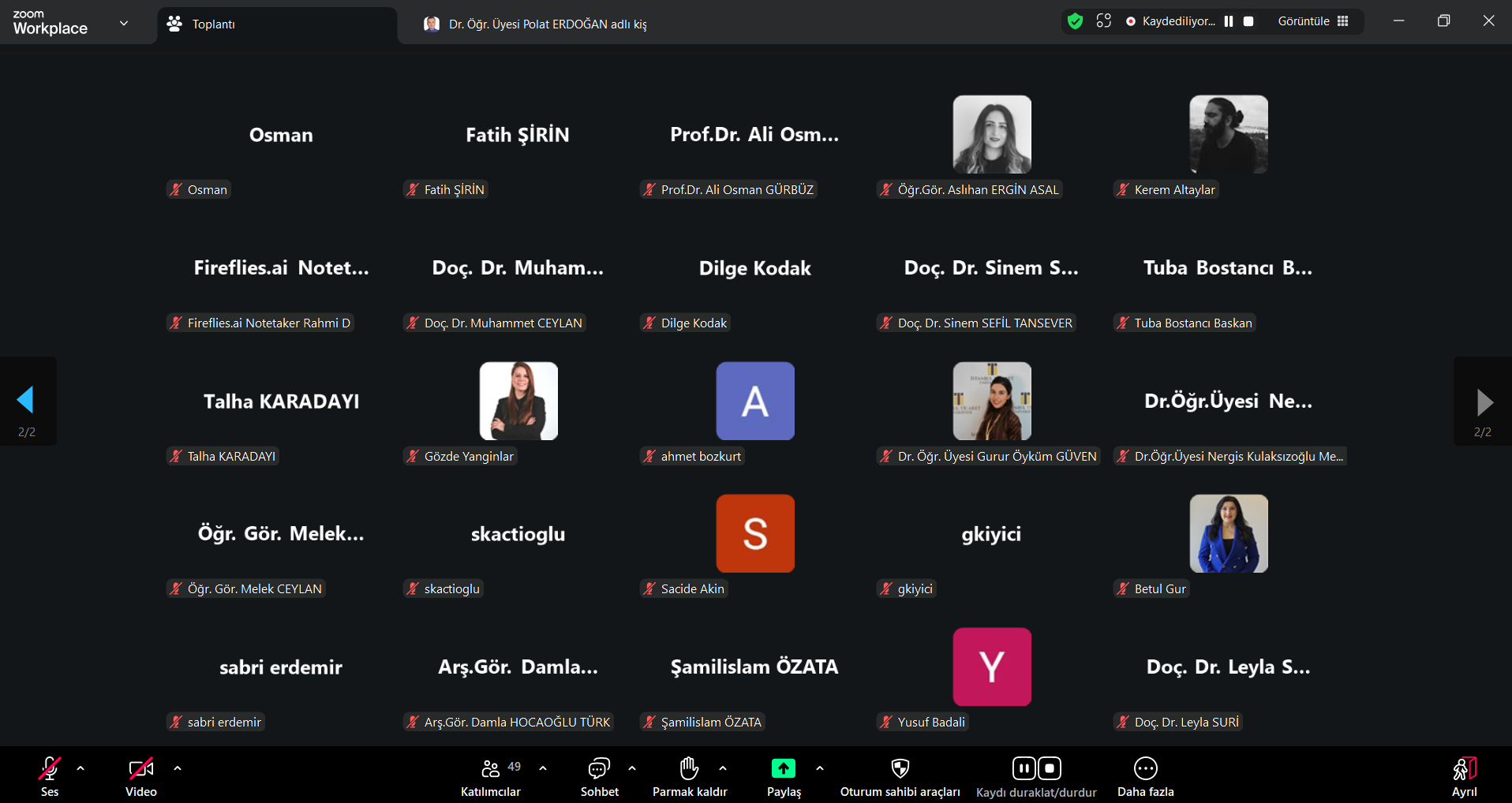This screenshot has width=1512, height=803.
Task: Pause recording in the top recording indicator
Action: 1229,21
